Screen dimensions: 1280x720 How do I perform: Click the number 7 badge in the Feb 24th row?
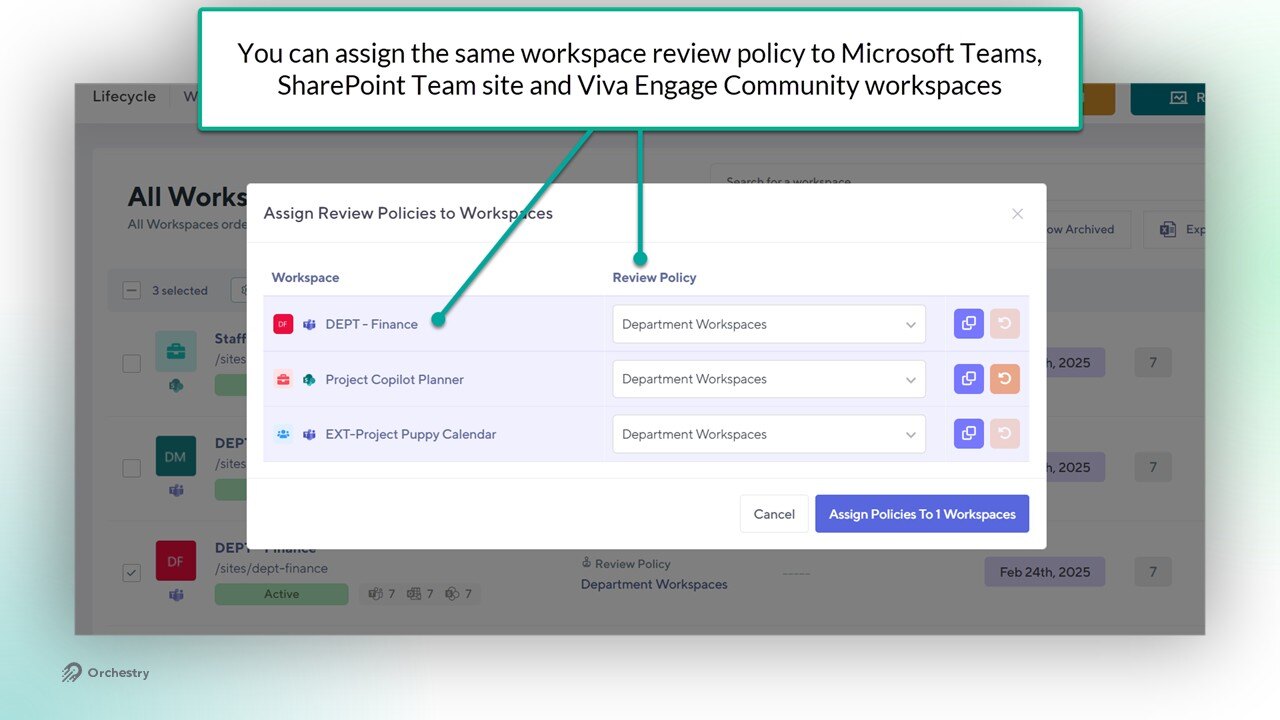pos(1153,572)
